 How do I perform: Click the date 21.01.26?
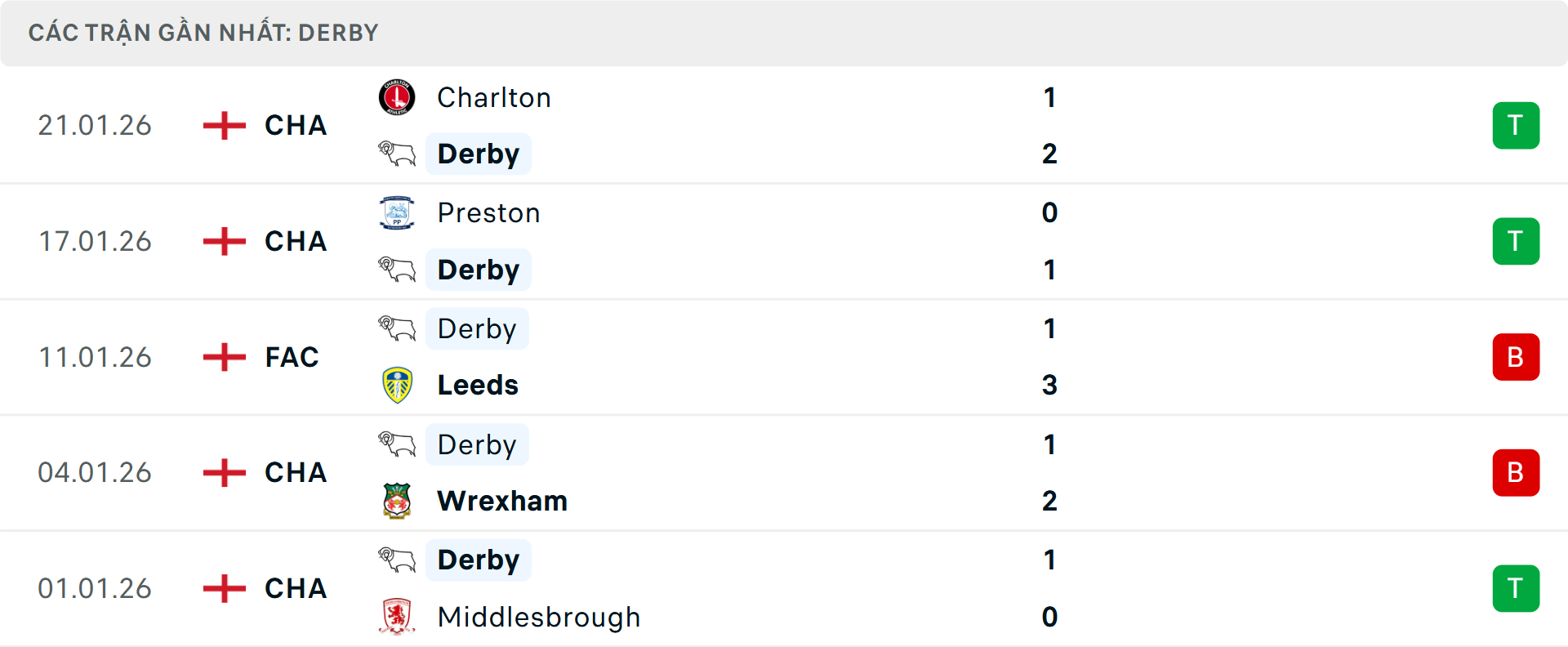[x=95, y=125]
